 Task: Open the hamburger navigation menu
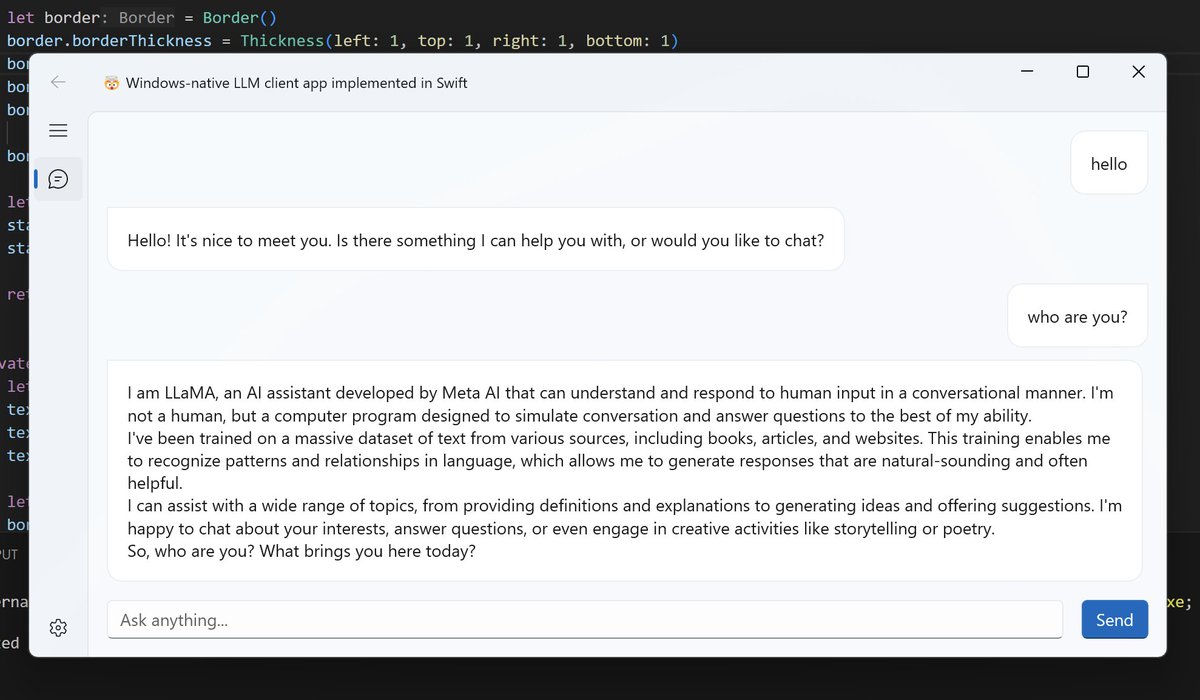point(58,131)
